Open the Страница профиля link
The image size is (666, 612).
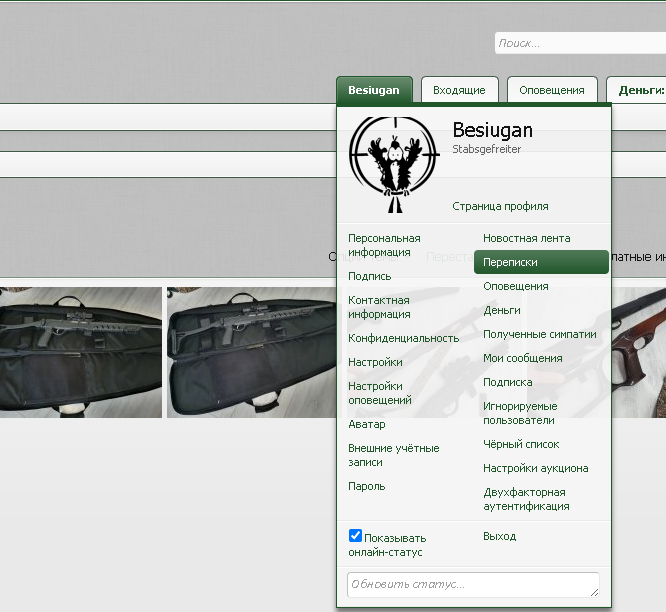coord(500,206)
